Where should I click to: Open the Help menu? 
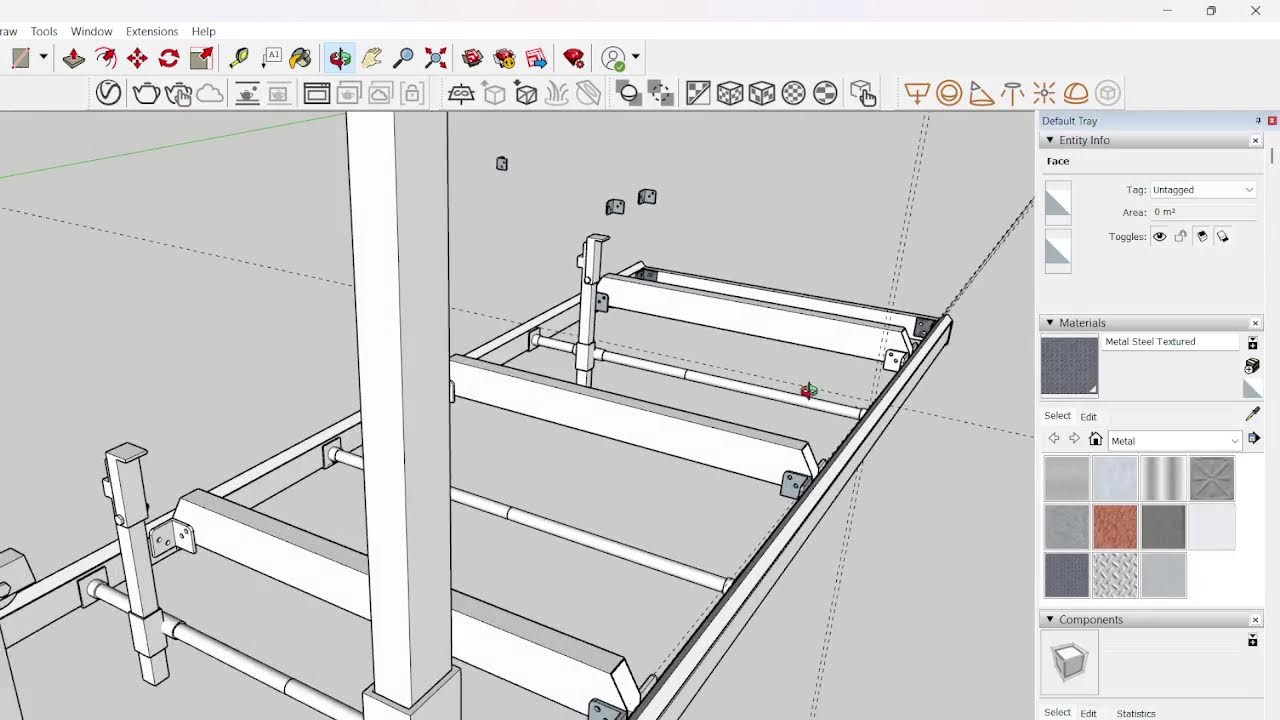click(x=203, y=31)
